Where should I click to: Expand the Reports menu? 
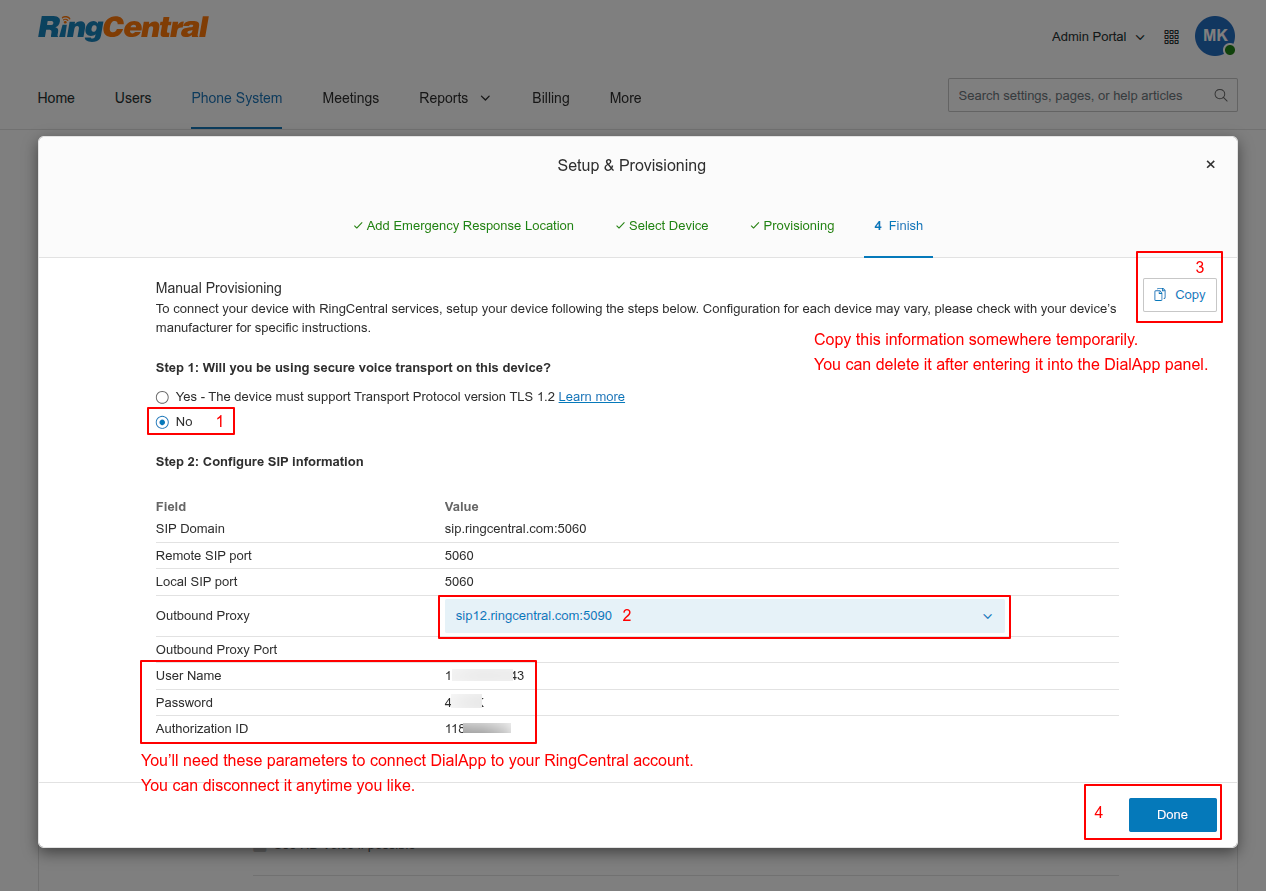click(454, 98)
